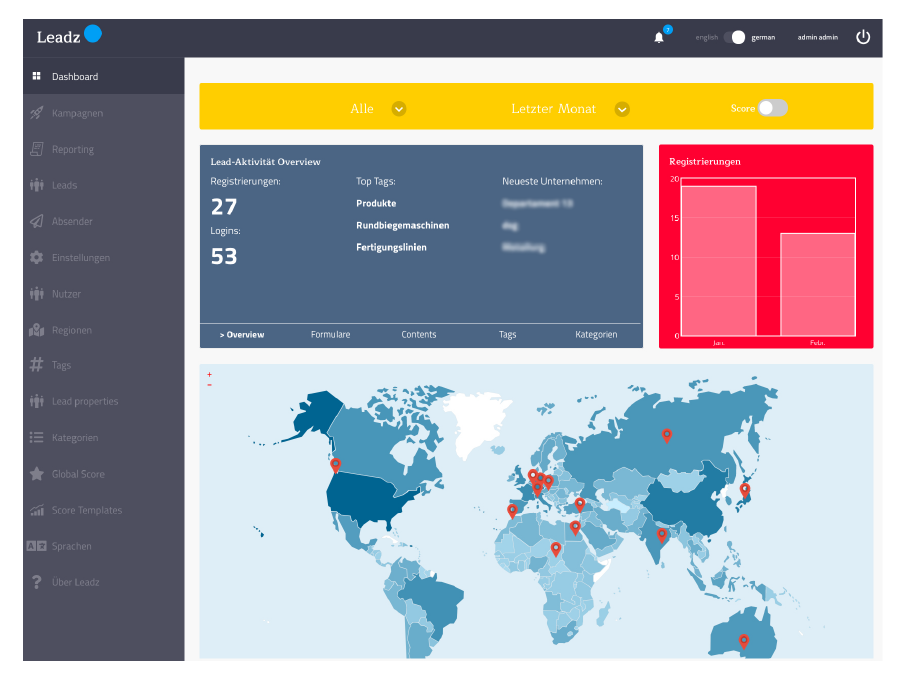Click the Produkte top tag
This screenshot has height=684, width=900.
[x=376, y=203]
